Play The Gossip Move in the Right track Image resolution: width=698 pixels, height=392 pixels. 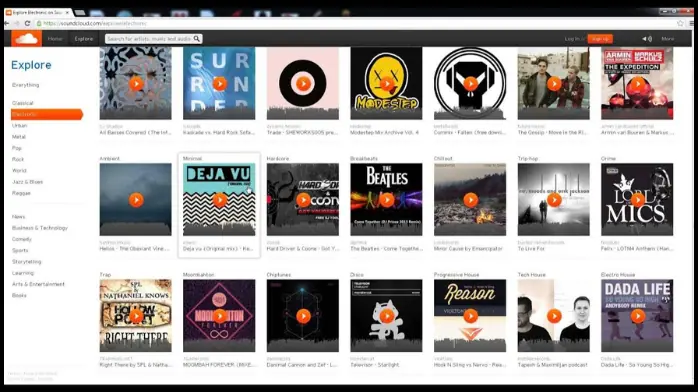coord(554,84)
